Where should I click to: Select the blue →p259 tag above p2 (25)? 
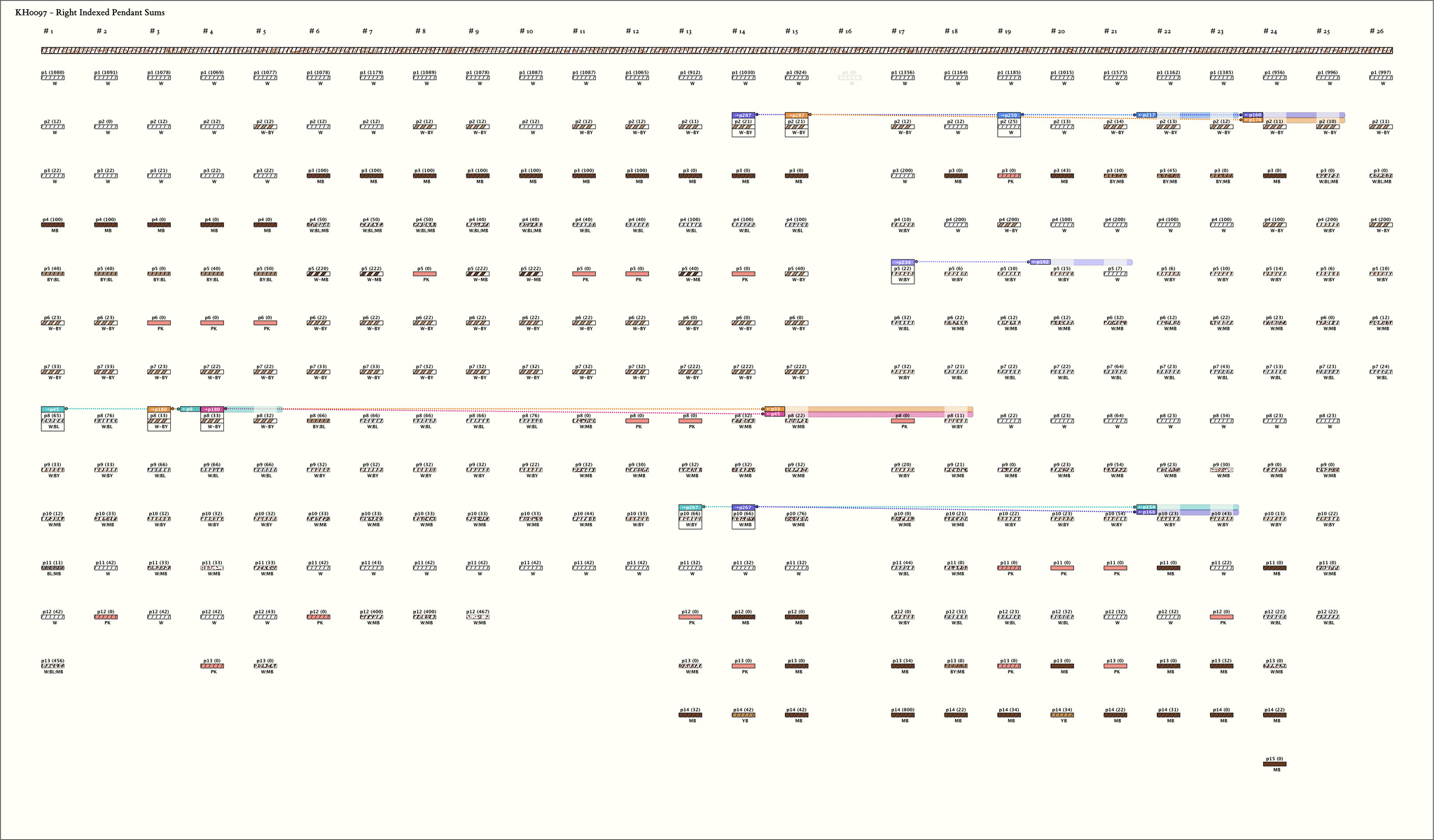coord(1008,115)
